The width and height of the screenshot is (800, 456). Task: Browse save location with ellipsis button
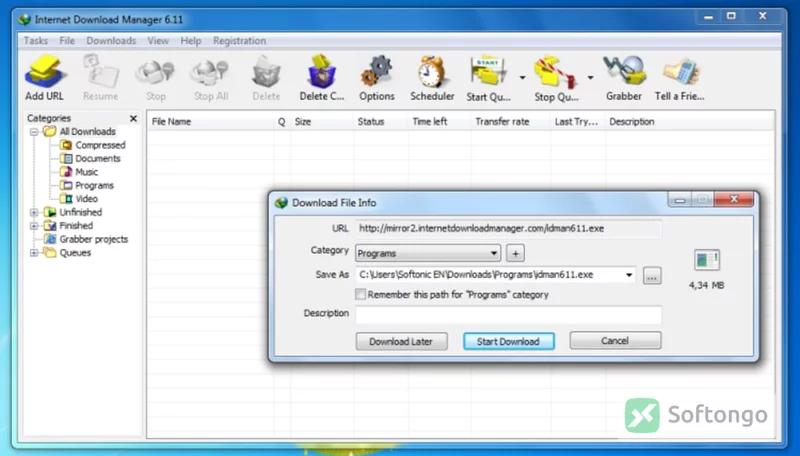pyautogui.click(x=652, y=276)
